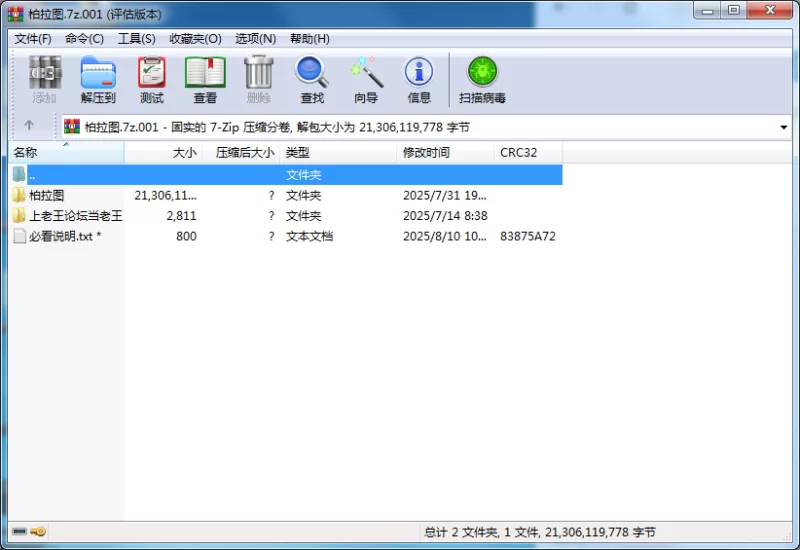Open the 收藏夹(O) menu
The height and width of the screenshot is (550, 800).
tap(195, 39)
